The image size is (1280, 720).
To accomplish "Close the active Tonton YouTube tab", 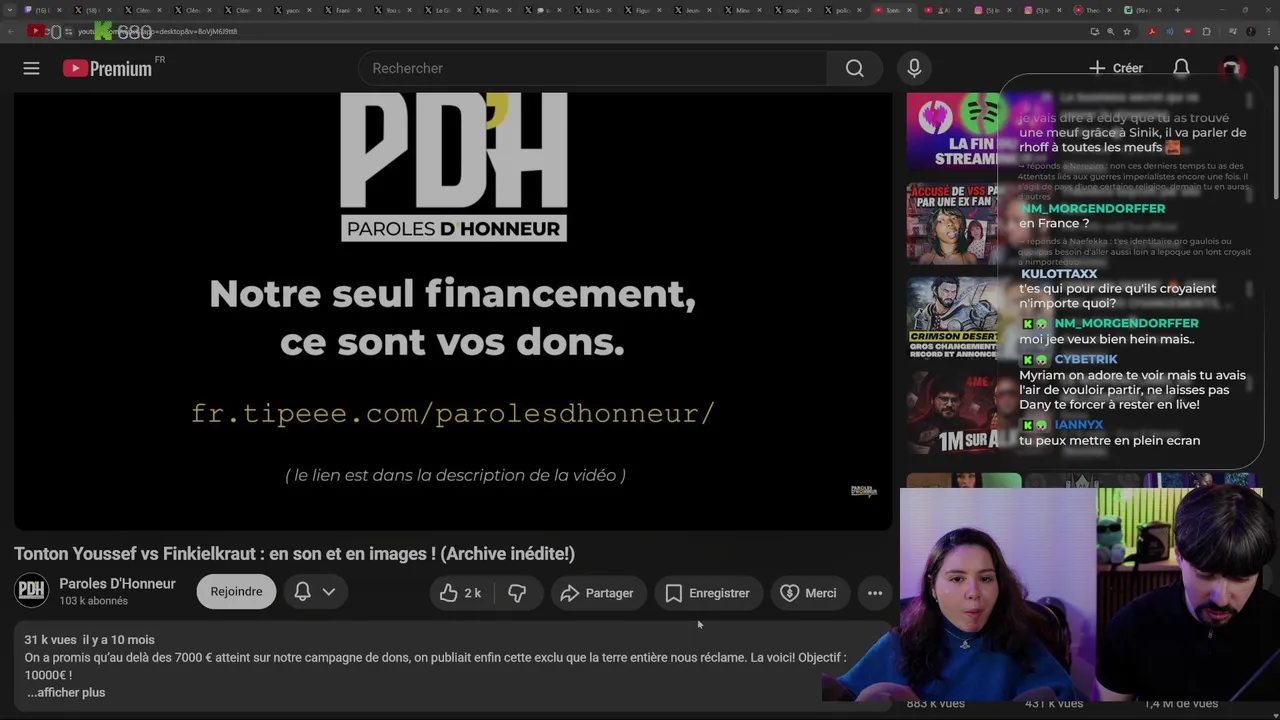I will (x=909, y=10).
